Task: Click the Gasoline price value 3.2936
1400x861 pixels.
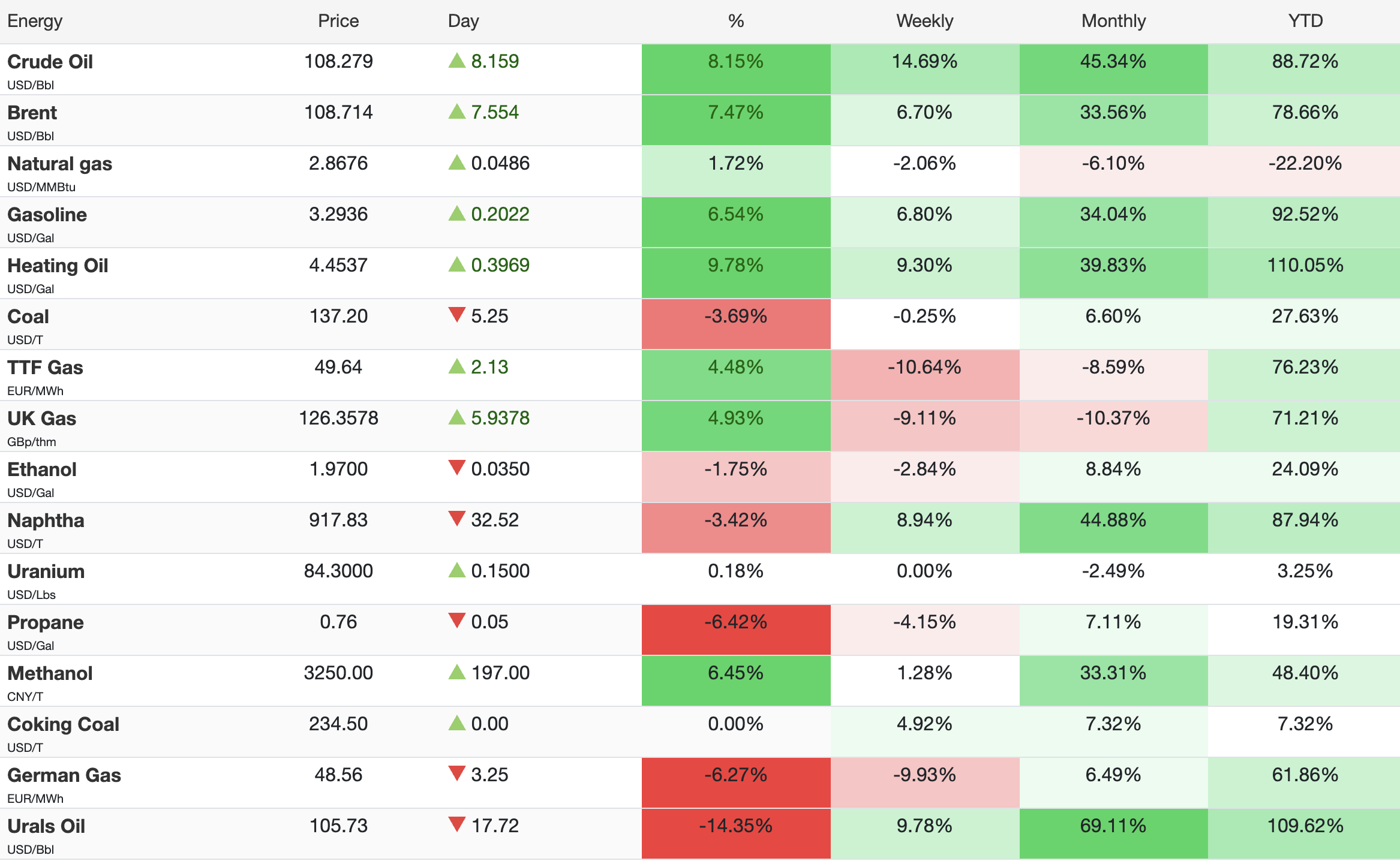Action: point(338,214)
